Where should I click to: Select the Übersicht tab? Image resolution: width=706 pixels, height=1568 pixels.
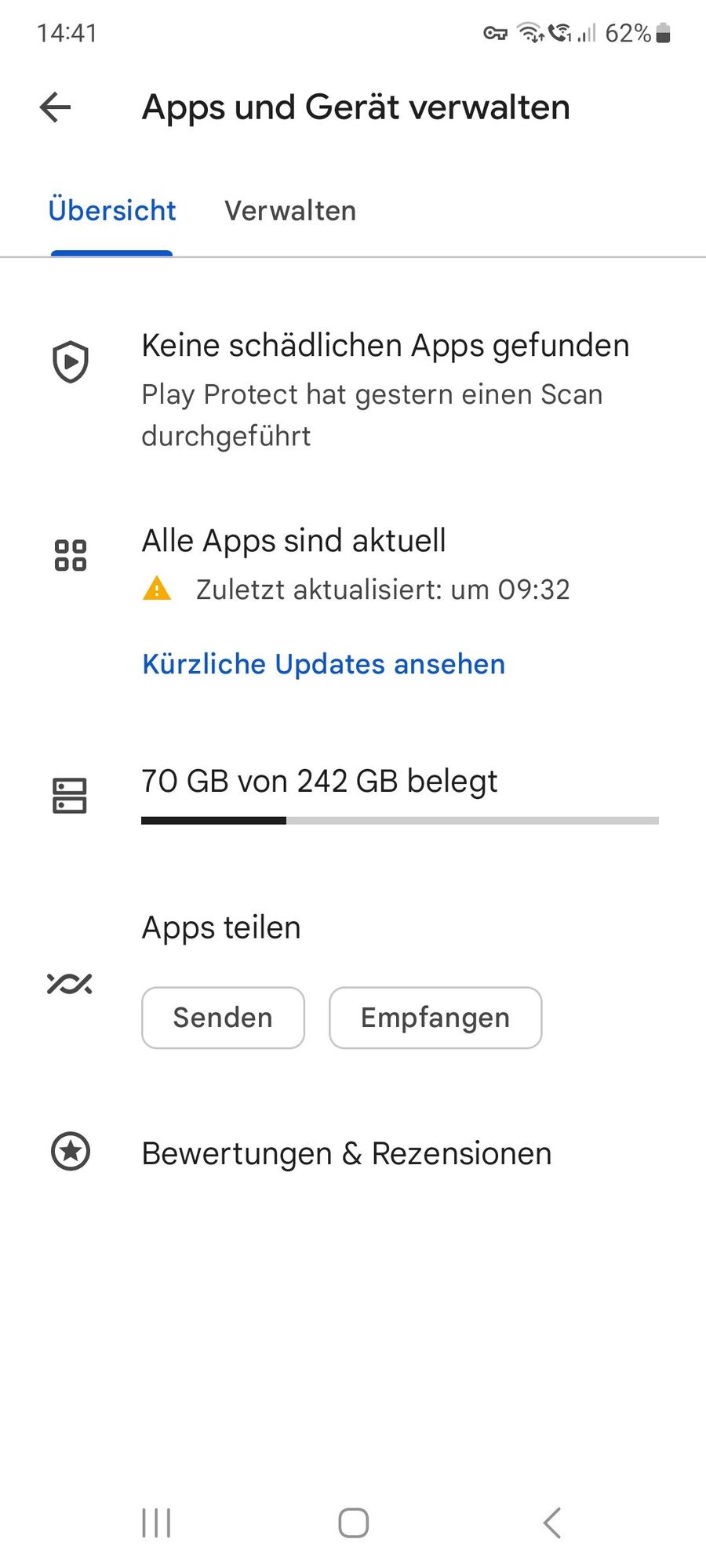point(112,211)
